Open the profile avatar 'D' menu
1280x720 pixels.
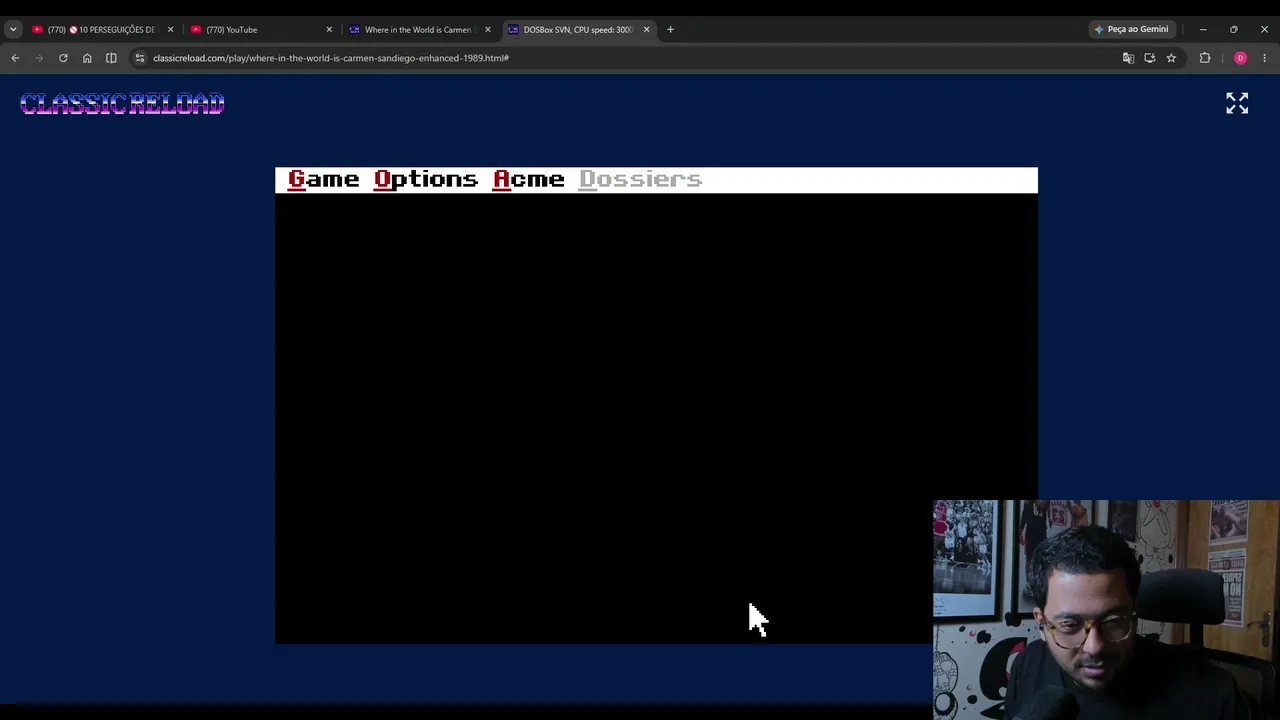(1240, 58)
